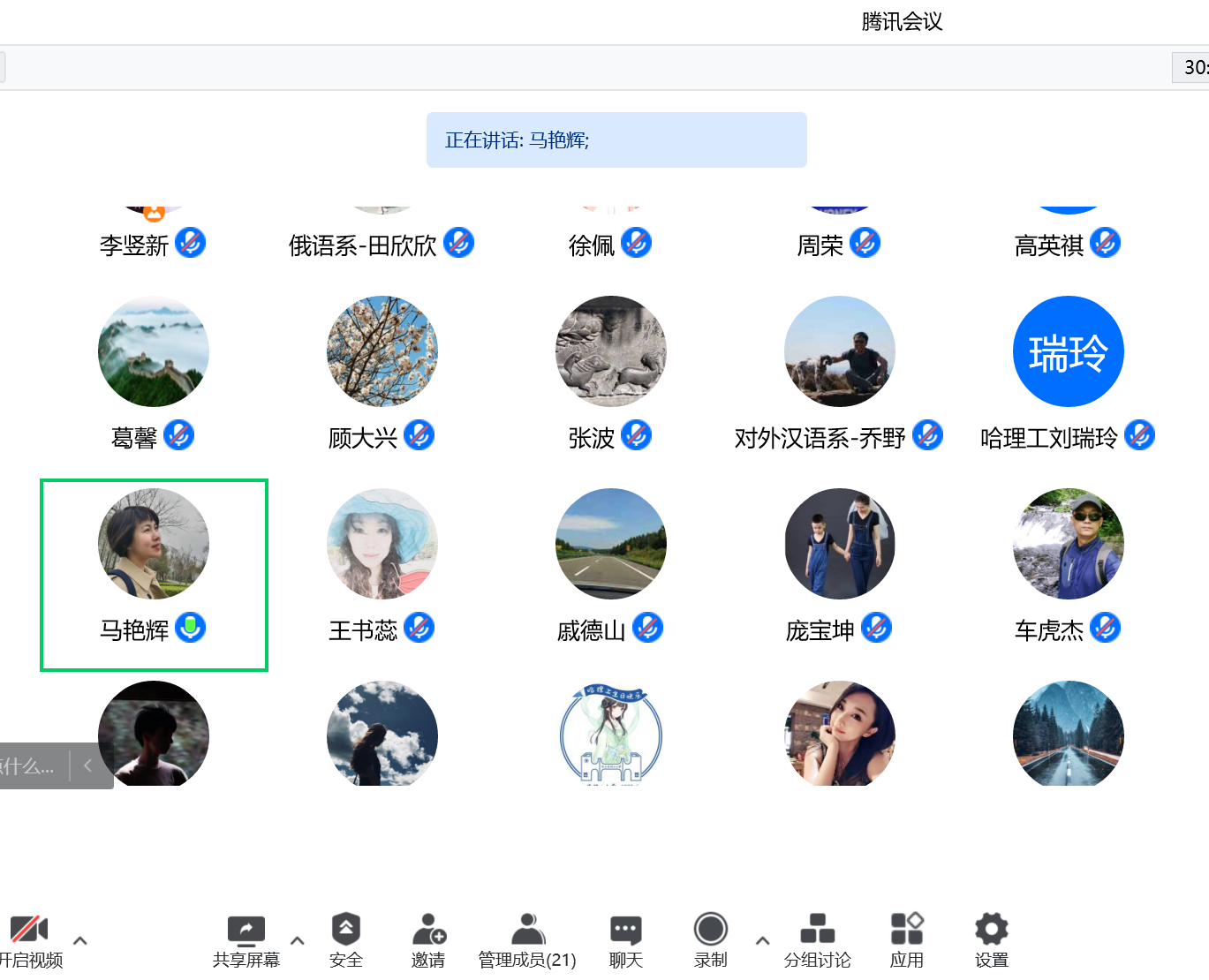This screenshot has width=1209, height=980.
Task: Open the Chat (聊天) panel
Action: (625, 930)
